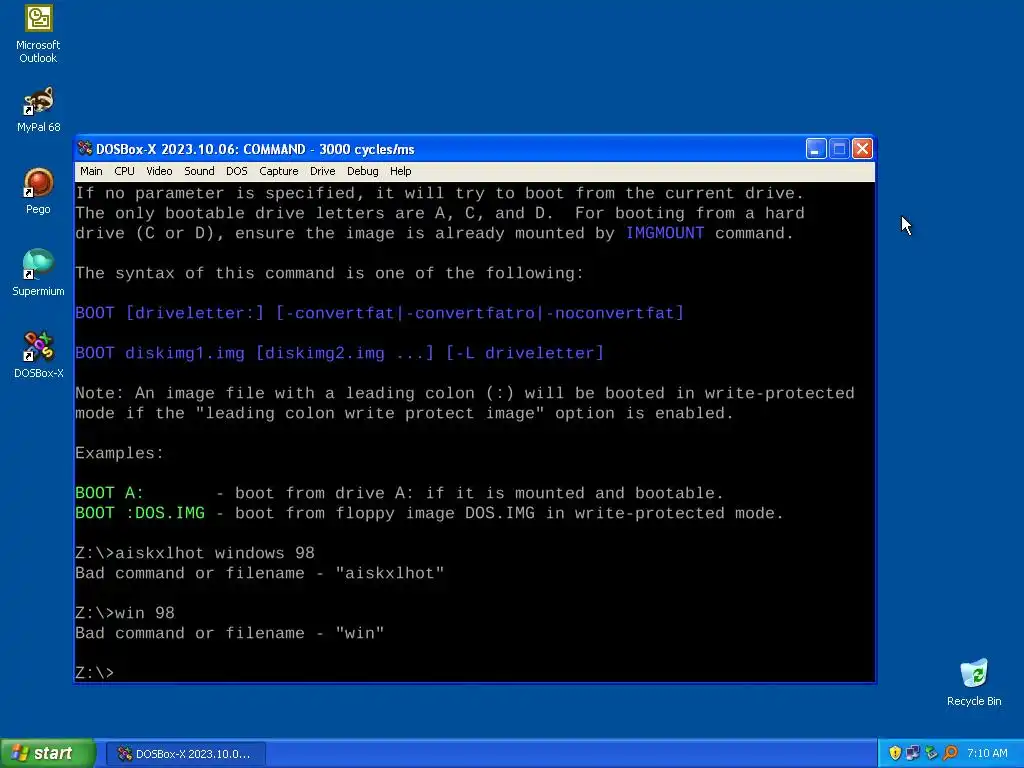The width and height of the screenshot is (1024, 768).
Task: Select the Supermium desktop shortcut
Action: coord(38,273)
